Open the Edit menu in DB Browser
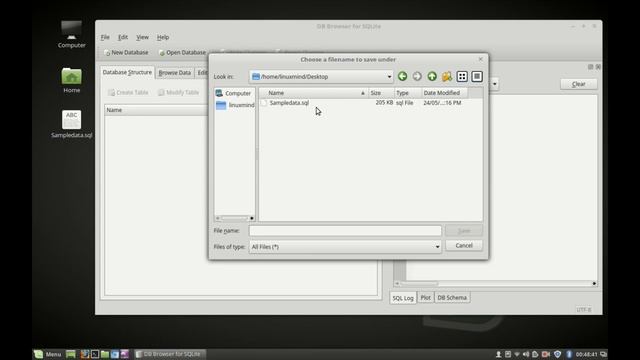The height and width of the screenshot is (360, 640). click(x=123, y=37)
